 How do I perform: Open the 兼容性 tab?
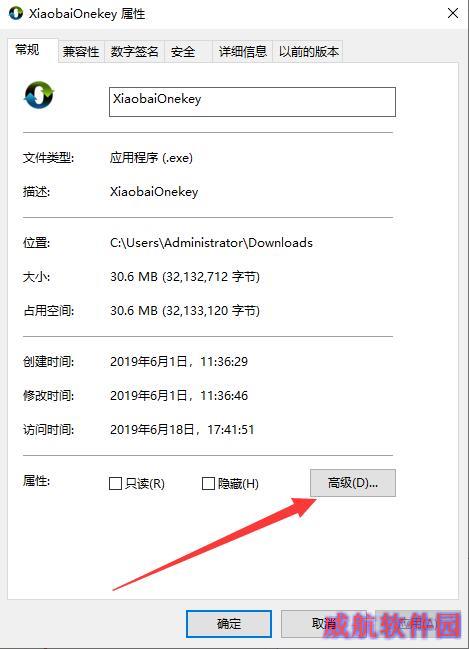click(81, 52)
